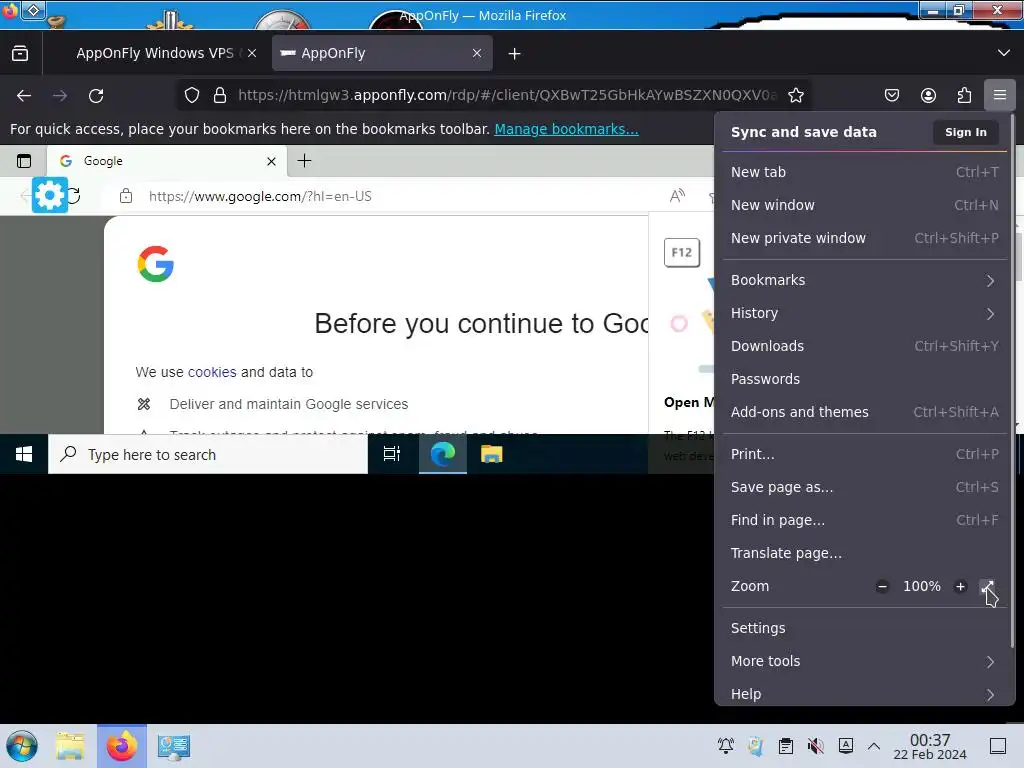
Task: Expand the More tools submenu
Action: 865,662
